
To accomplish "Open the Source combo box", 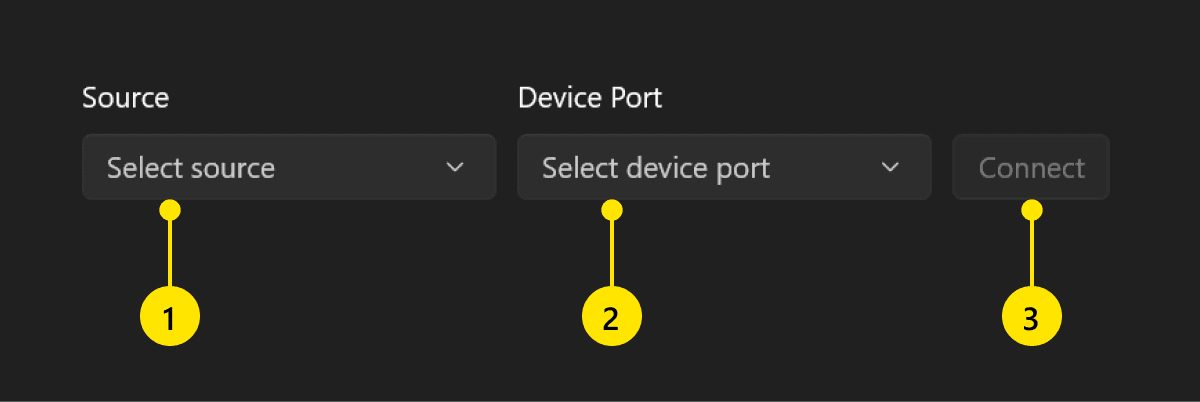I will (x=288, y=167).
